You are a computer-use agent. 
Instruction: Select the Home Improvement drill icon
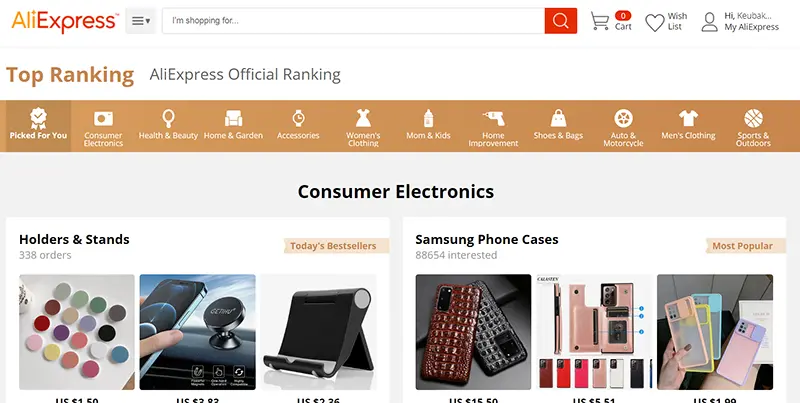click(493, 118)
